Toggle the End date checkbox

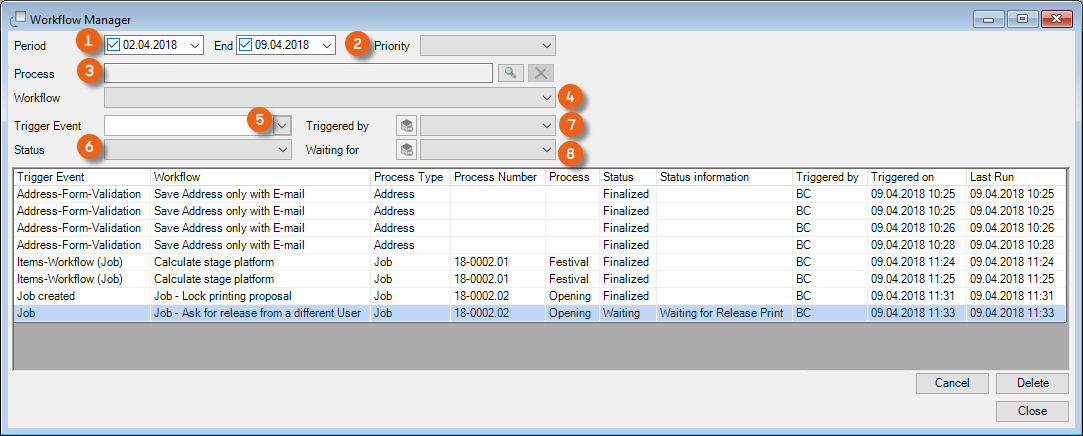point(246,46)
